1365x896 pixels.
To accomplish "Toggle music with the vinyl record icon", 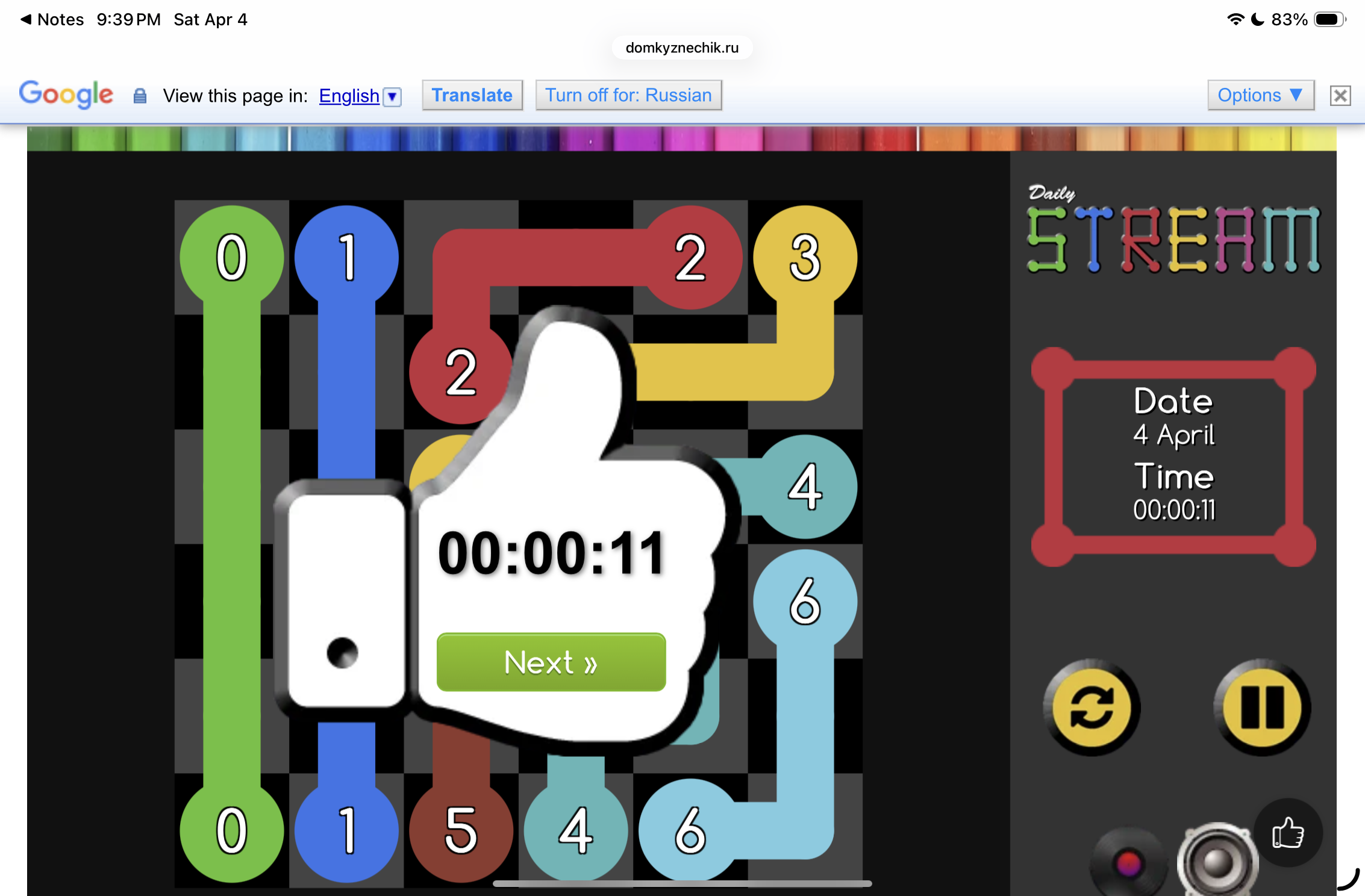I will pyautogui.click(x=1128, y=863).
